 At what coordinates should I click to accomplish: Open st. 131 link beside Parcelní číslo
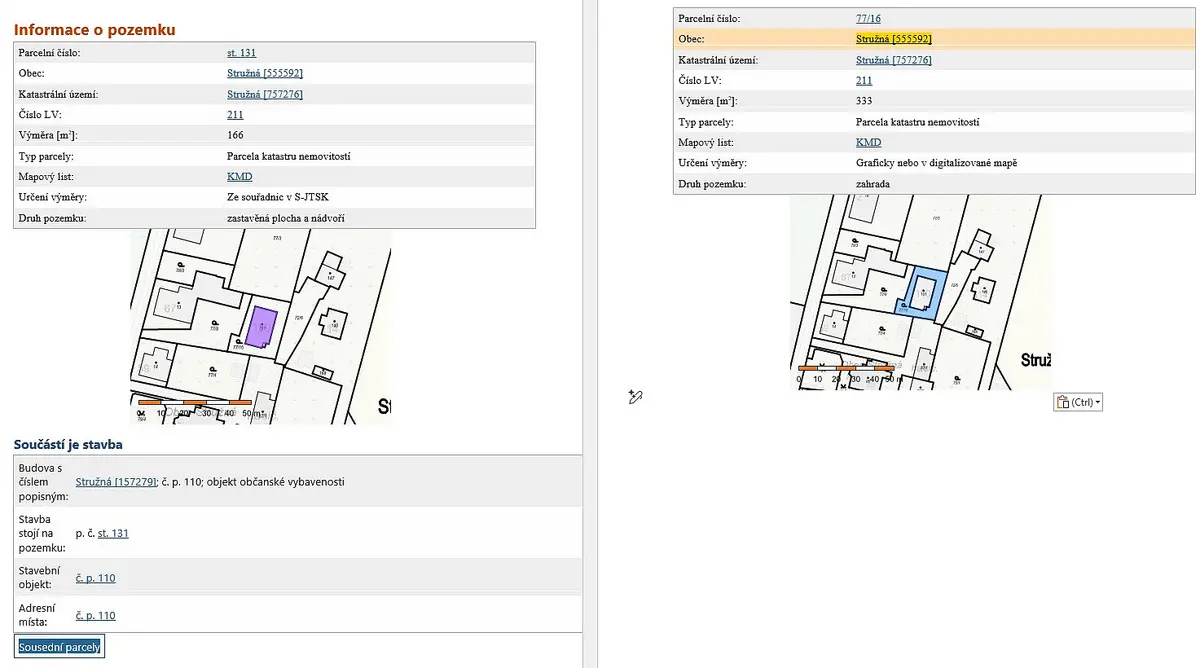pos(242,53)
